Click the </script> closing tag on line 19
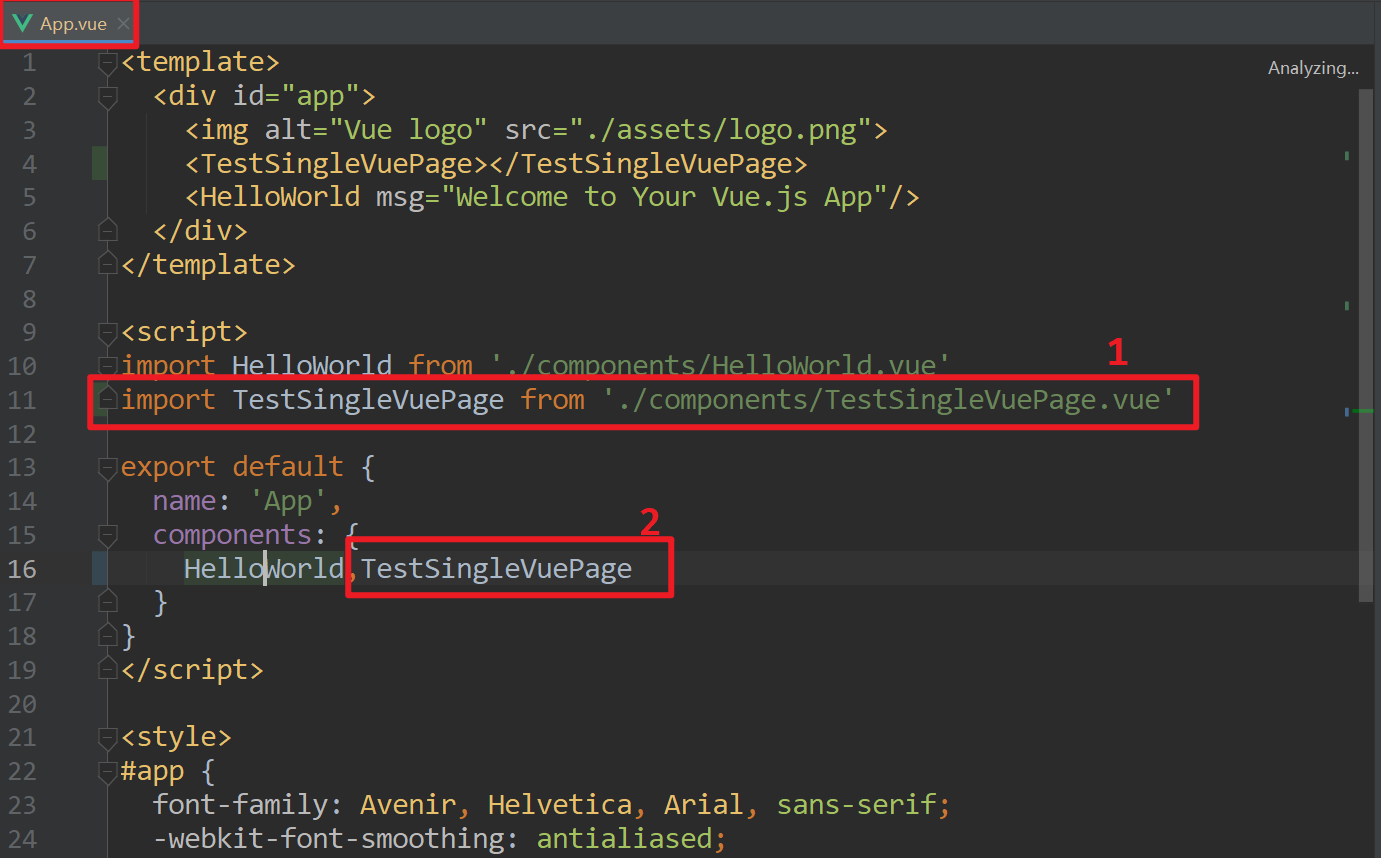The image size is (1381, 858). pyautogui.click(x=192, y=669)
